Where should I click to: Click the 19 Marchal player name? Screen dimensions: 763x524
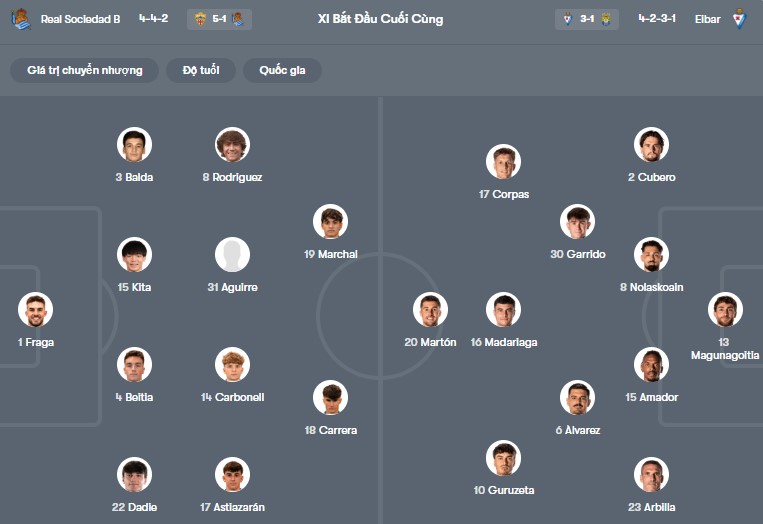tap(330, 254)
